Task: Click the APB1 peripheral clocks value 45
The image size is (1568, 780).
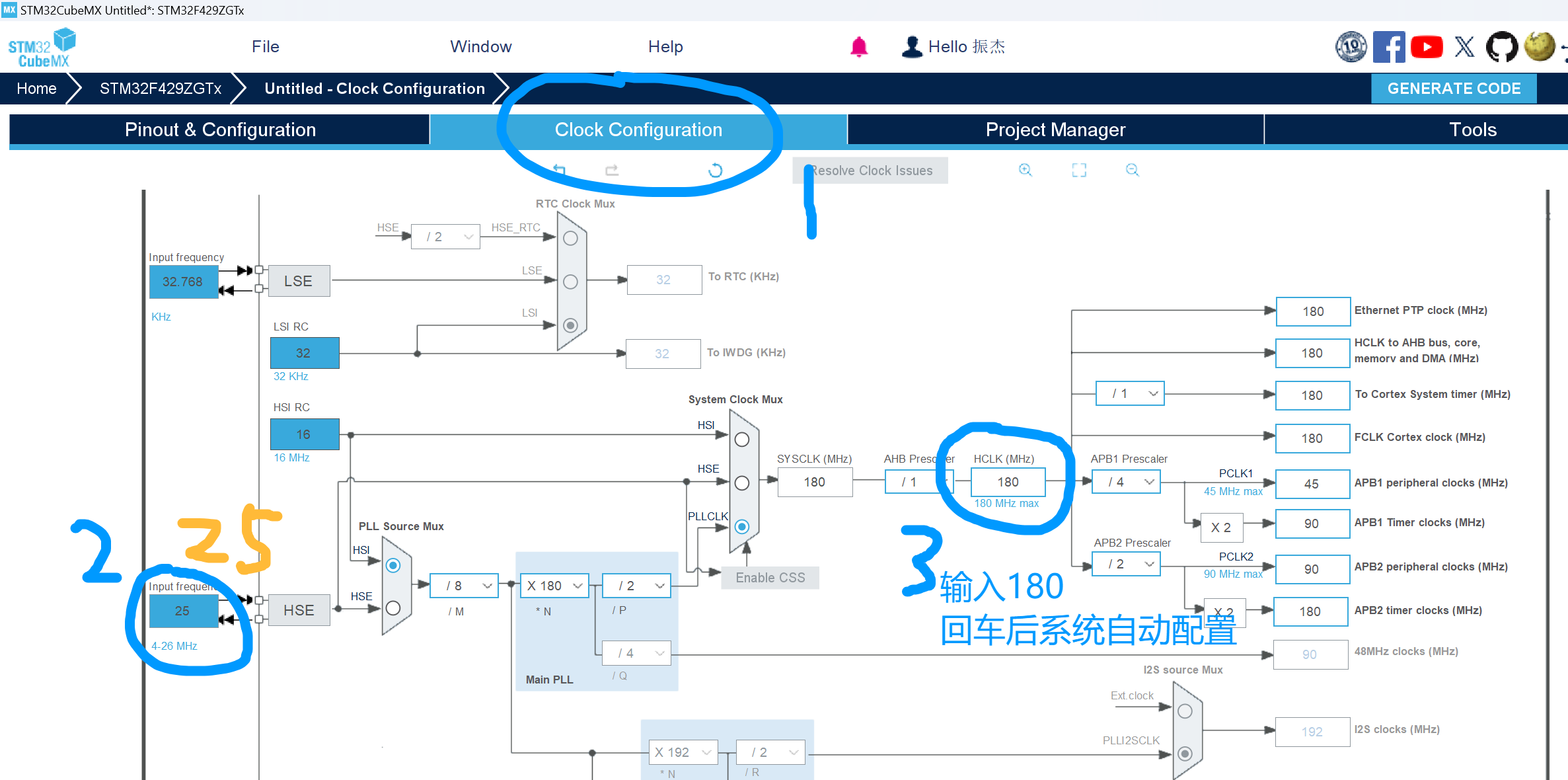Action: 1312,484
